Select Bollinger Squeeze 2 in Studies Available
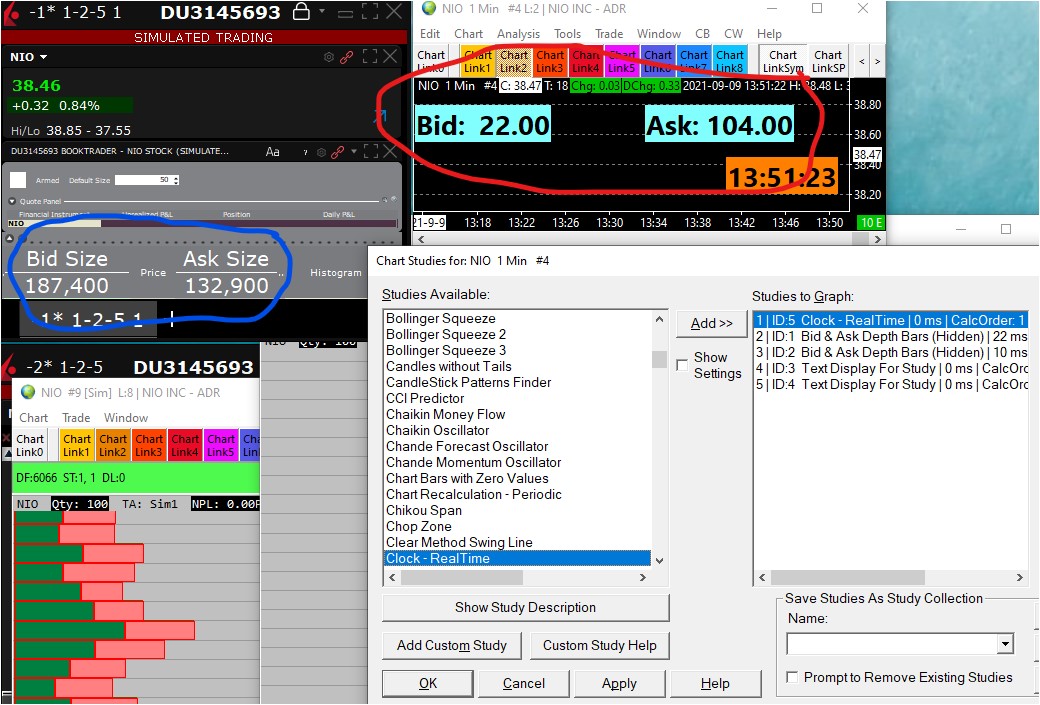 (x=517, y=334)
